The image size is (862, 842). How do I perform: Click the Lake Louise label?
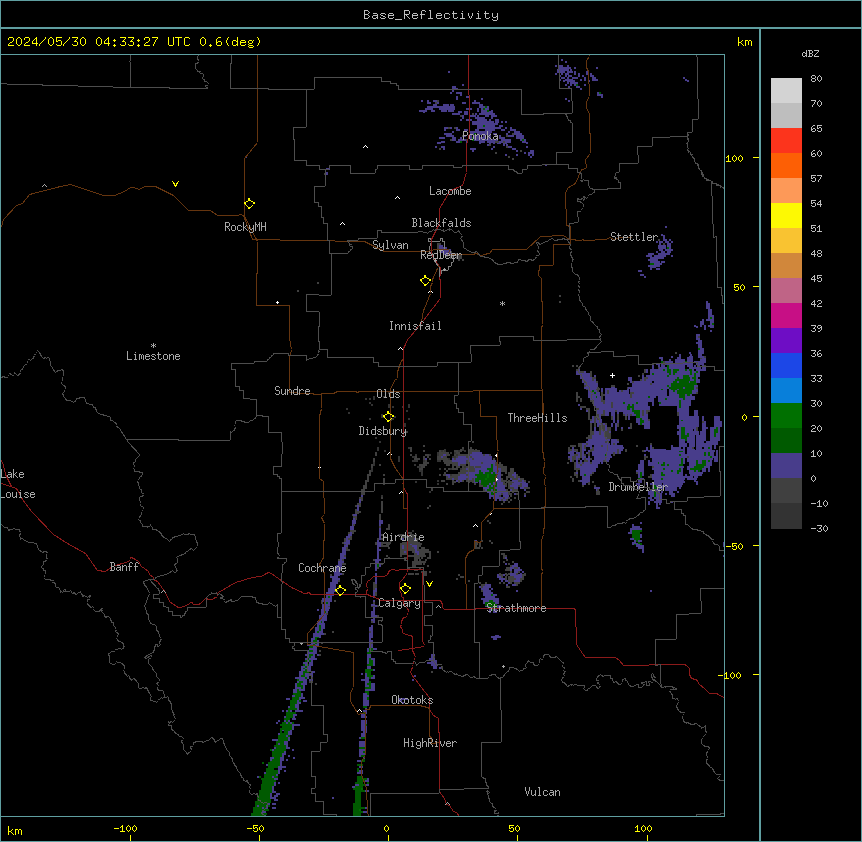coord(18,484)
